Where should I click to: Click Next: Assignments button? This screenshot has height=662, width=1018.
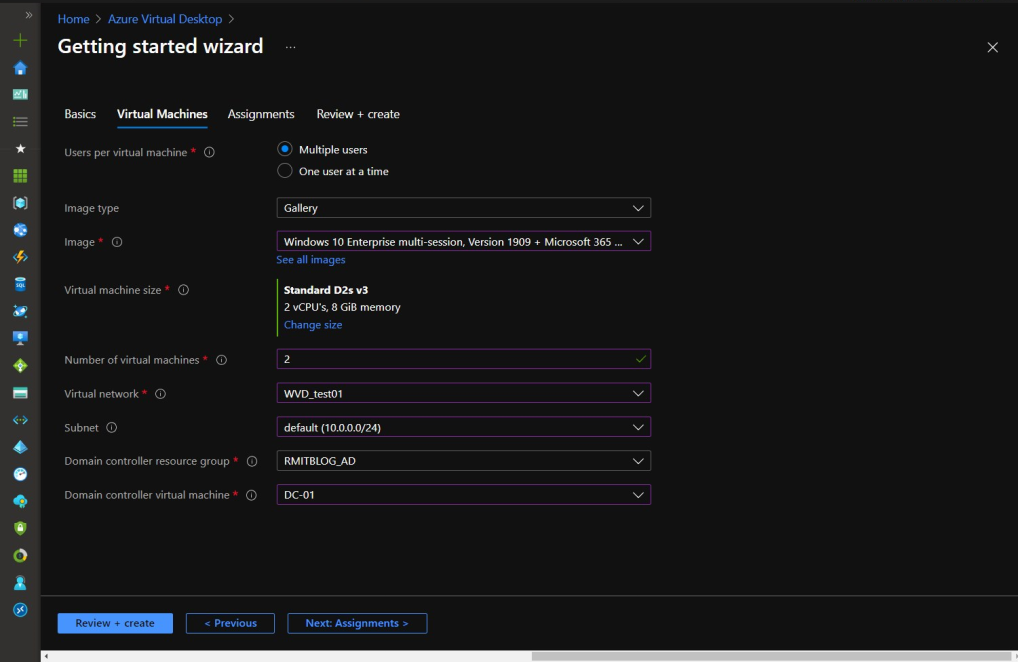pos(357,623)
